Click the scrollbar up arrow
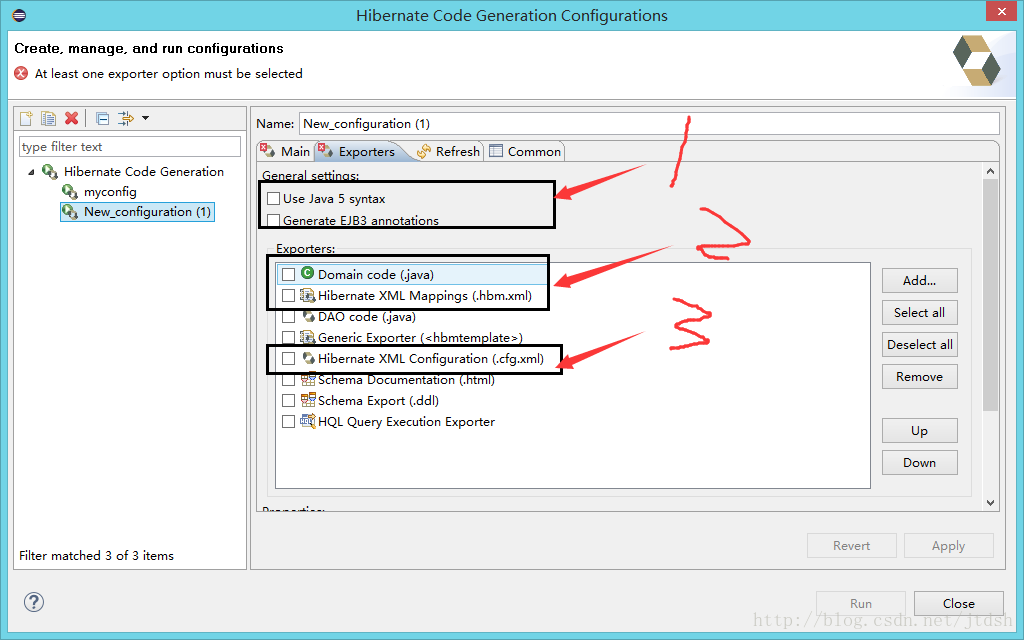This screenshot has height=640, width=1024. click(990, 171)
